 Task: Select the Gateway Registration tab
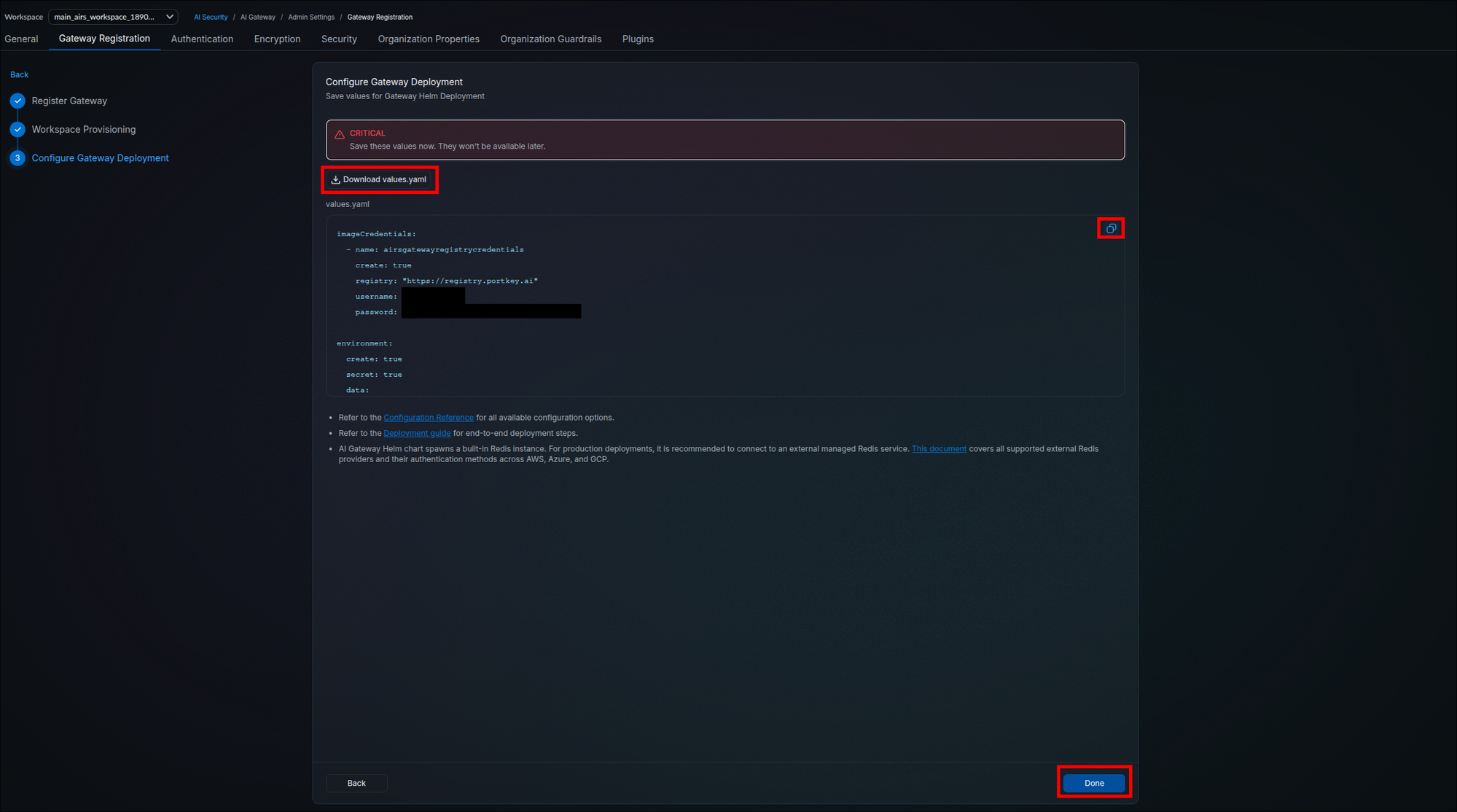104,39
